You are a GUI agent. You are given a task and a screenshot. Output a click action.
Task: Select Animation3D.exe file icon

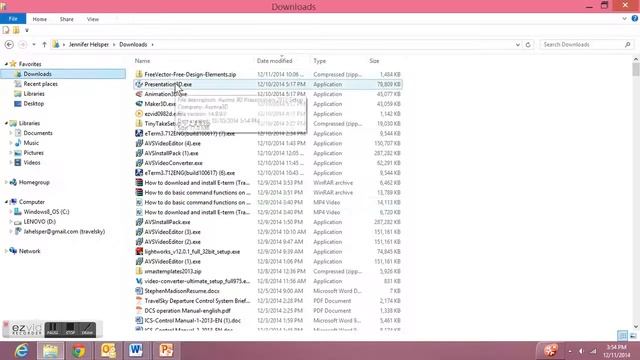(139, 94)
